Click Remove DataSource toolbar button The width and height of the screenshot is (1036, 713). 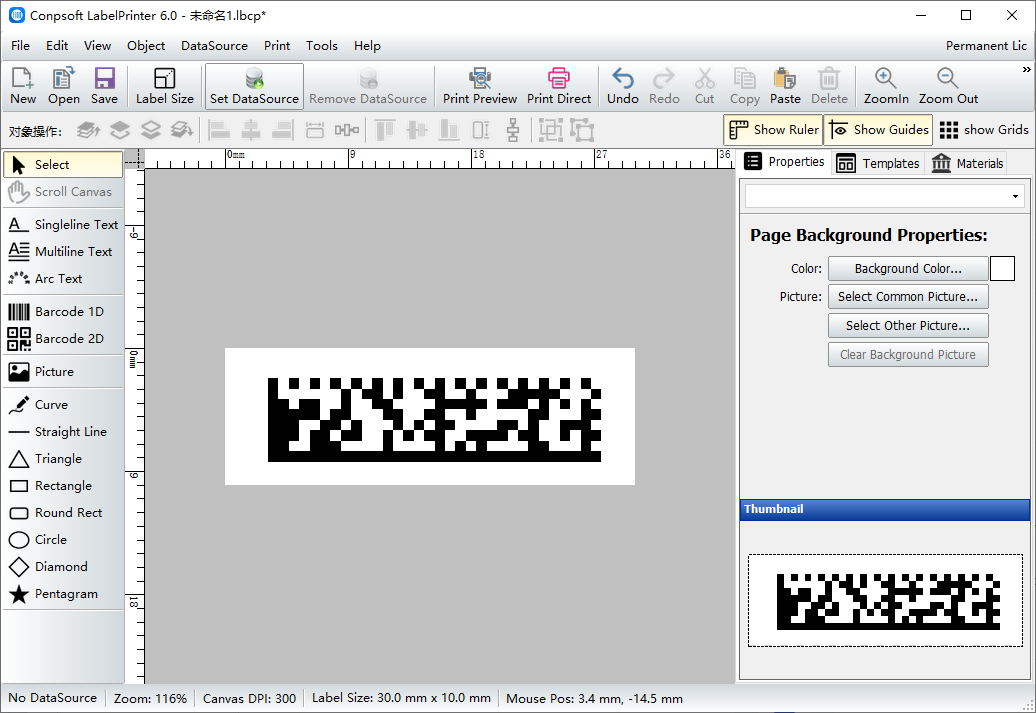[368, 86]
